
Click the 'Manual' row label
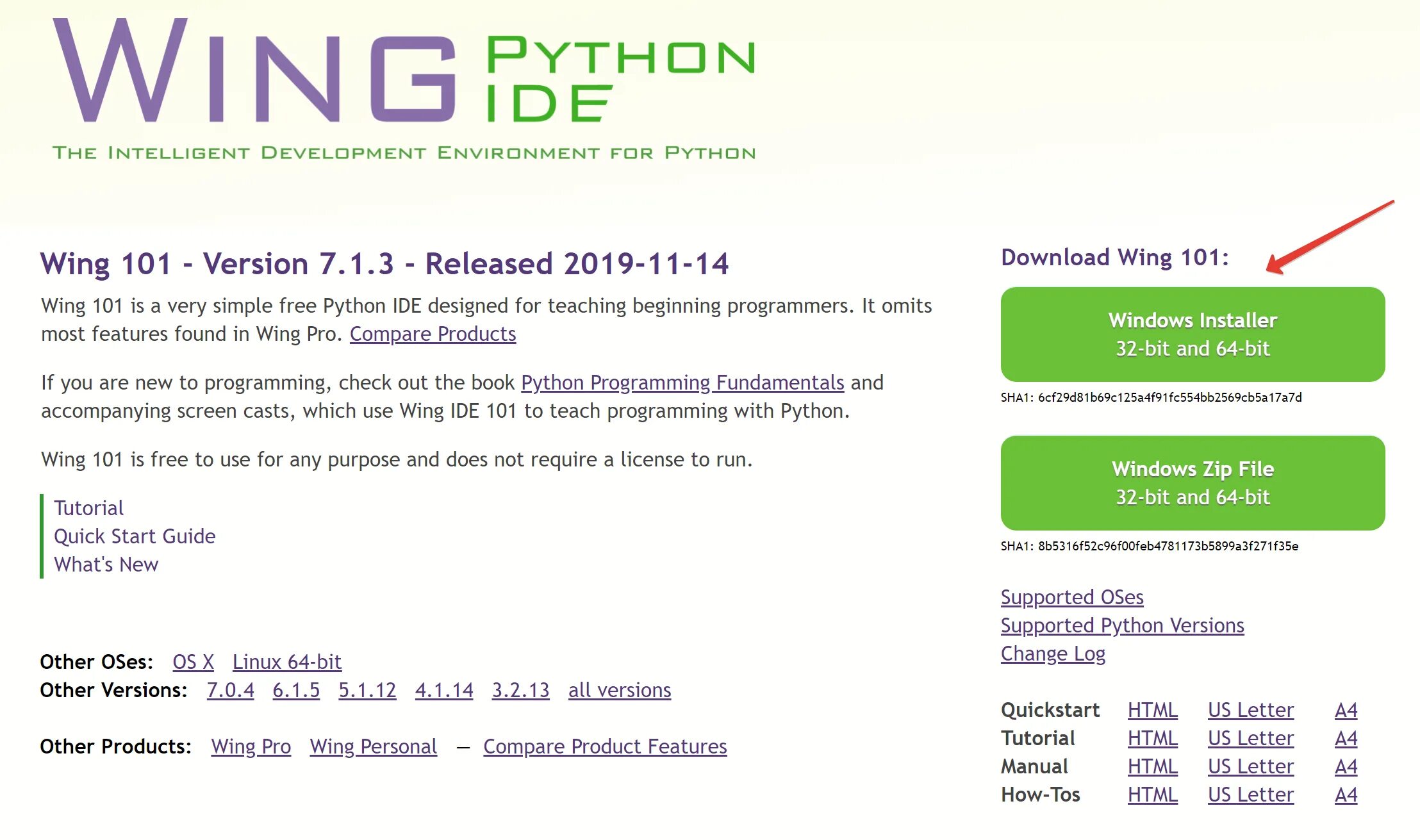coord(1034,766)
